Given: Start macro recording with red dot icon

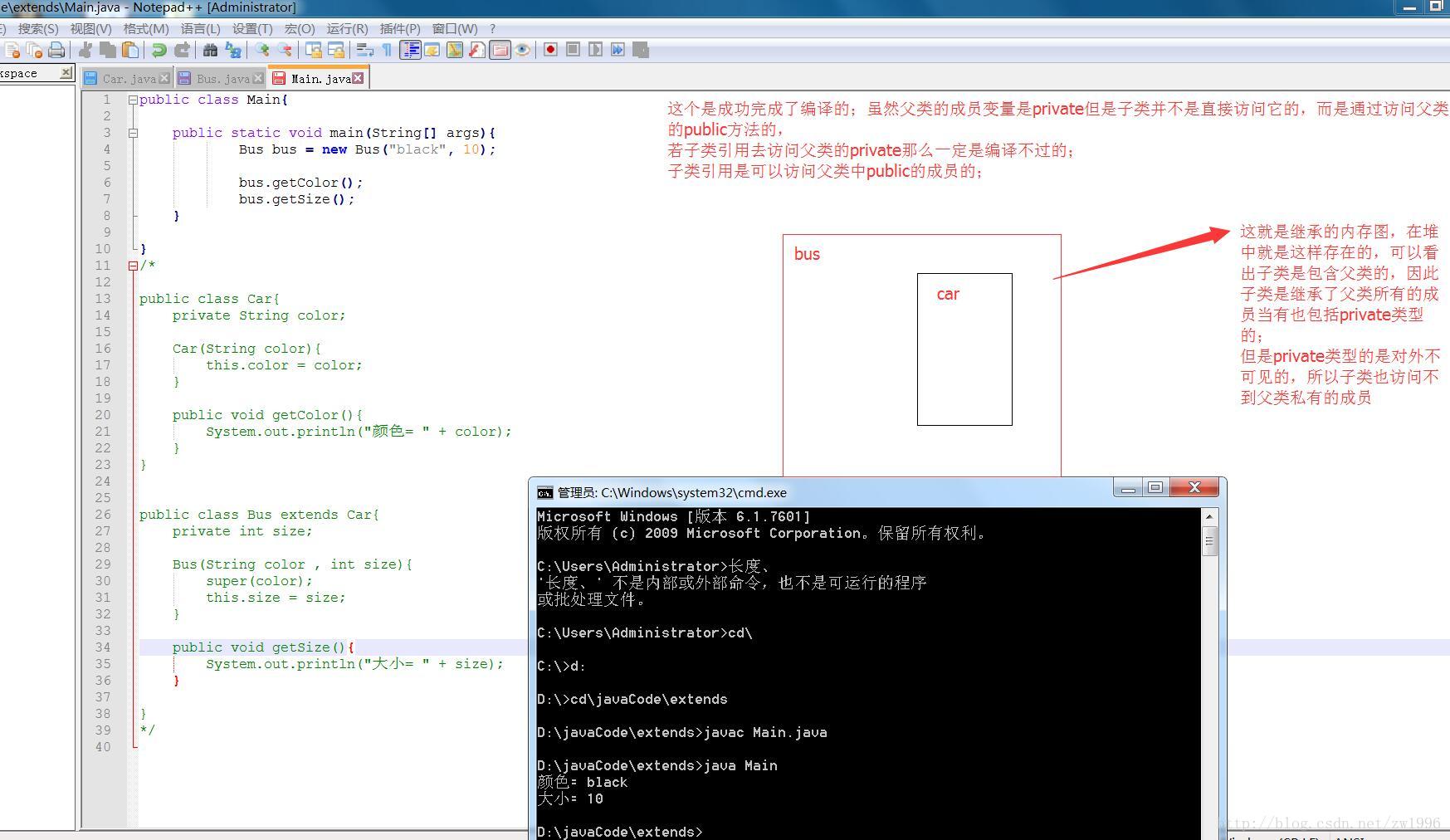Looking at the screenshot, I should (x=550, y=50).
